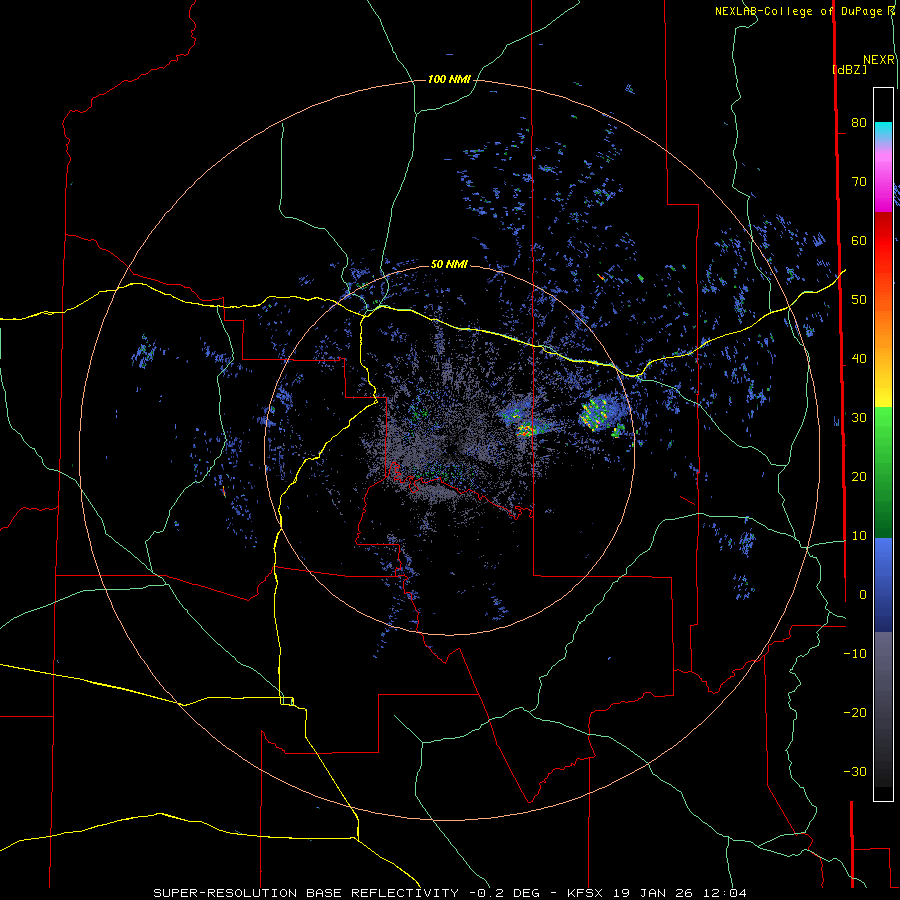Click the "50 NMI" range ring label

tap(449, 264)
